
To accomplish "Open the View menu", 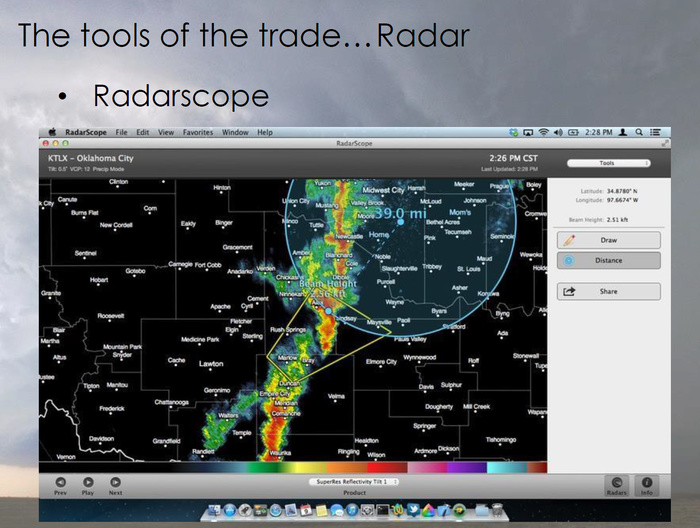I will (166, 132).
